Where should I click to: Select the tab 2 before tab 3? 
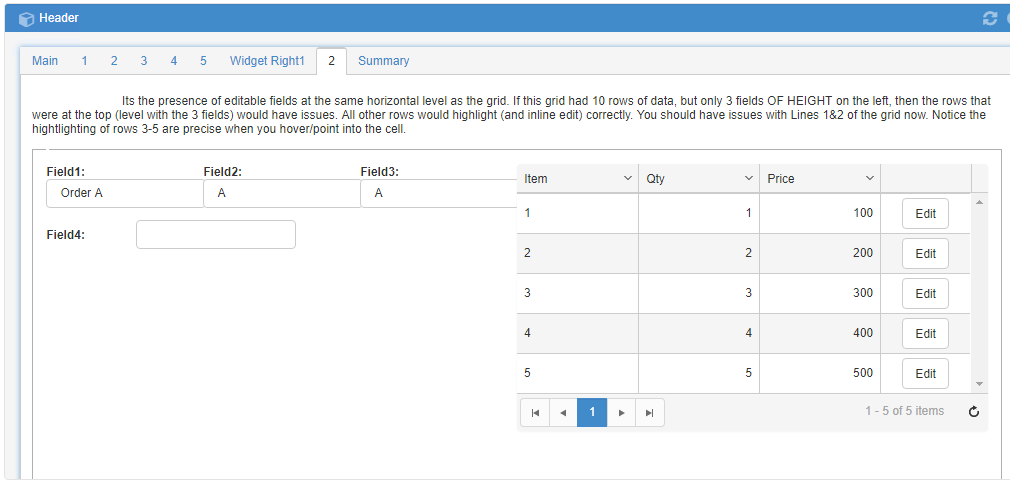114,61
